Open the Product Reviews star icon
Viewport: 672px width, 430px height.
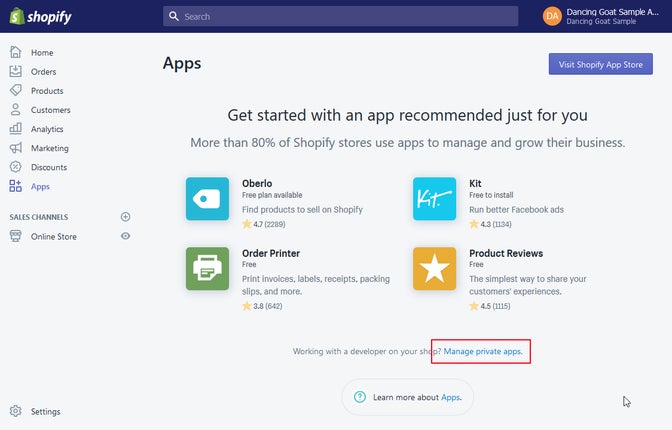click(x=435, y=268)
